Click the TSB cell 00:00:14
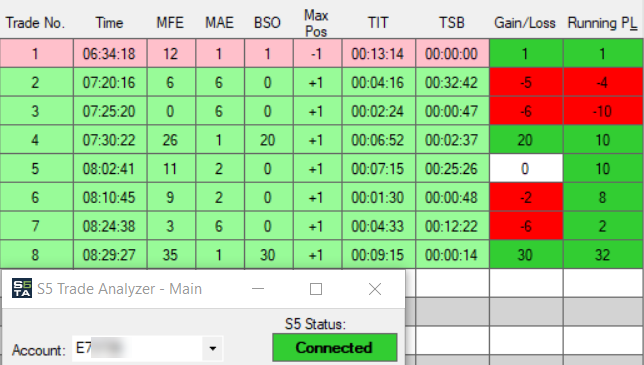Viewport: 644px width, 365px height. 452,255
